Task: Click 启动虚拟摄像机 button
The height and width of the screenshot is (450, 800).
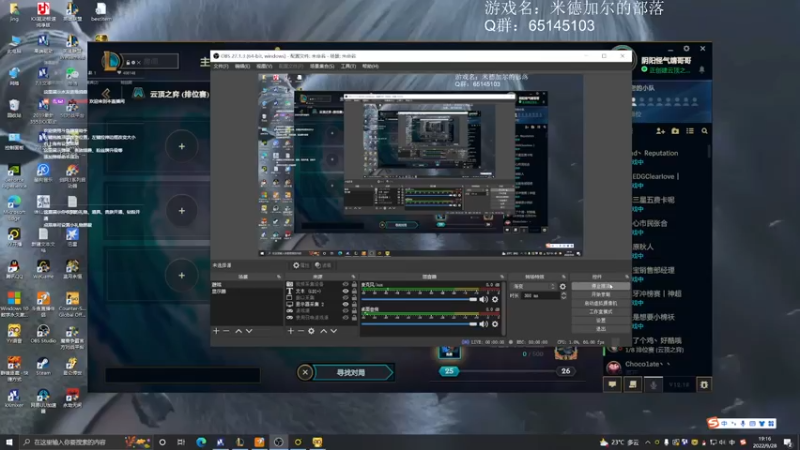Action: click(x=601, y=303)
